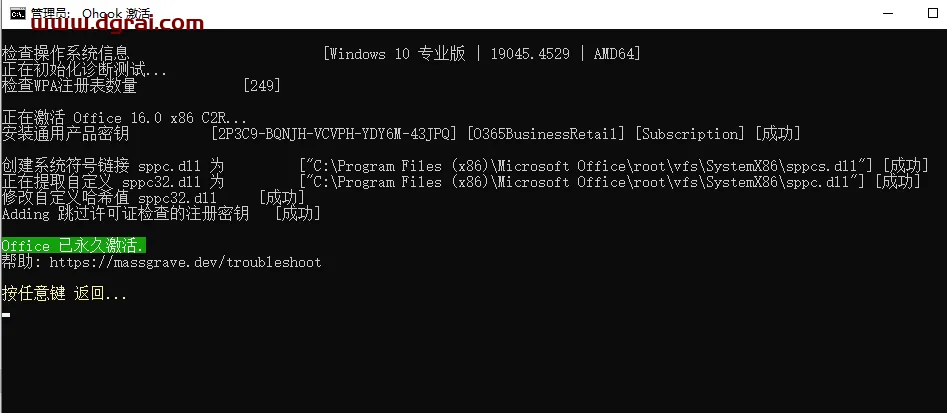Image resolution: width=947 pixels, height=413 pixels.
Task: Click the [249] WPA registry count
Action: [x=262, y=86]
